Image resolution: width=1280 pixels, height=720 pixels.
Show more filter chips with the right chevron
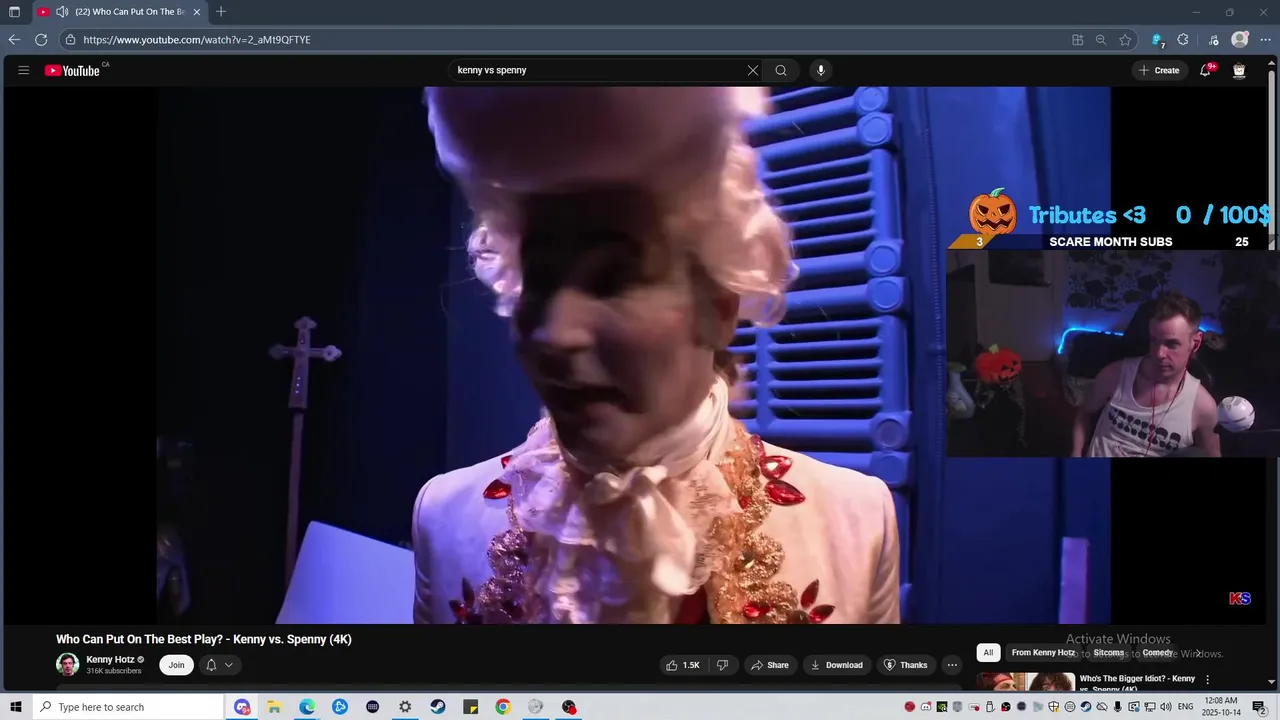click(1199, 653)
